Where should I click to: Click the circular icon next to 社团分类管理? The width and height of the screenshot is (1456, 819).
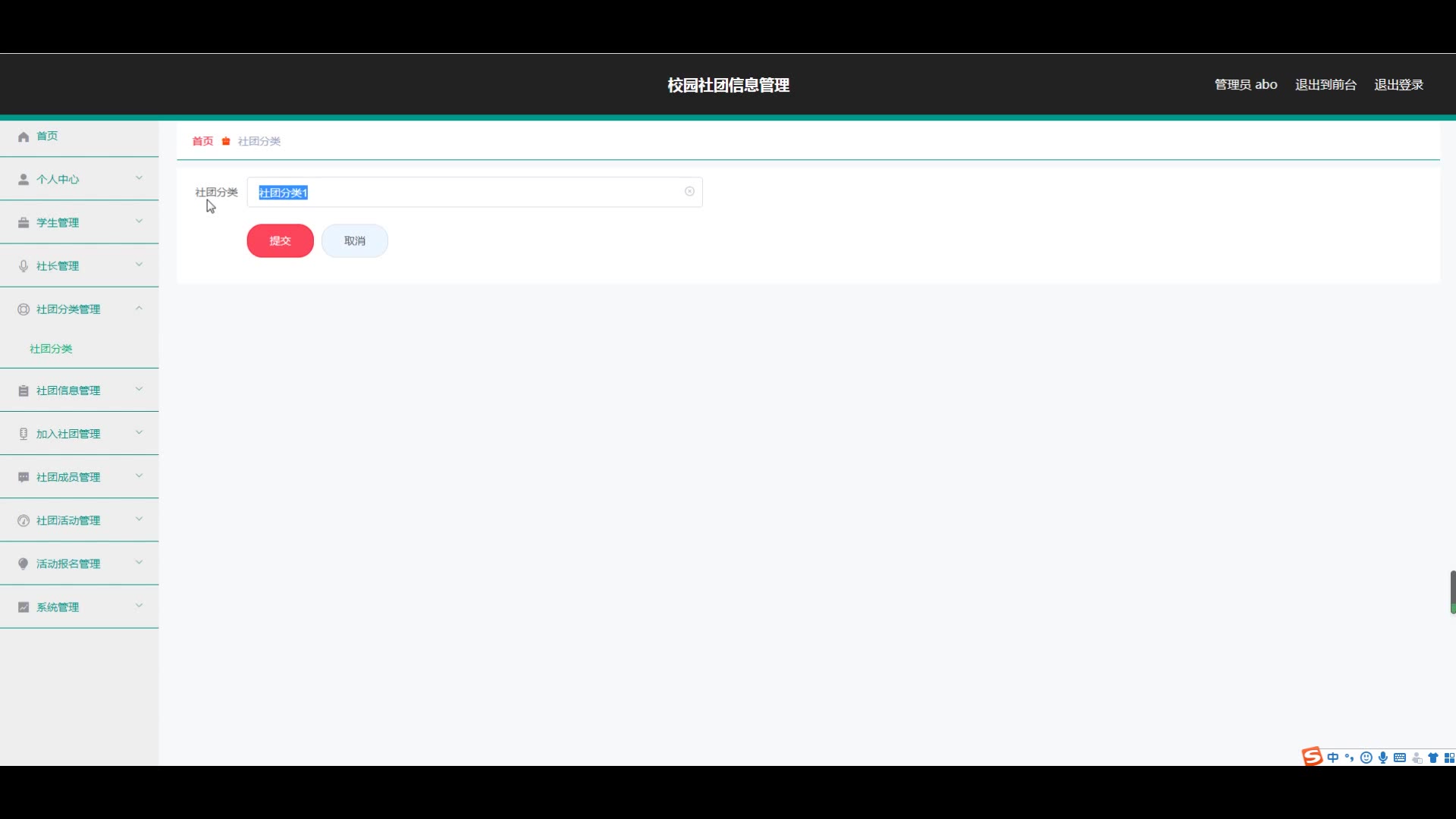click(x=24, y=309)
